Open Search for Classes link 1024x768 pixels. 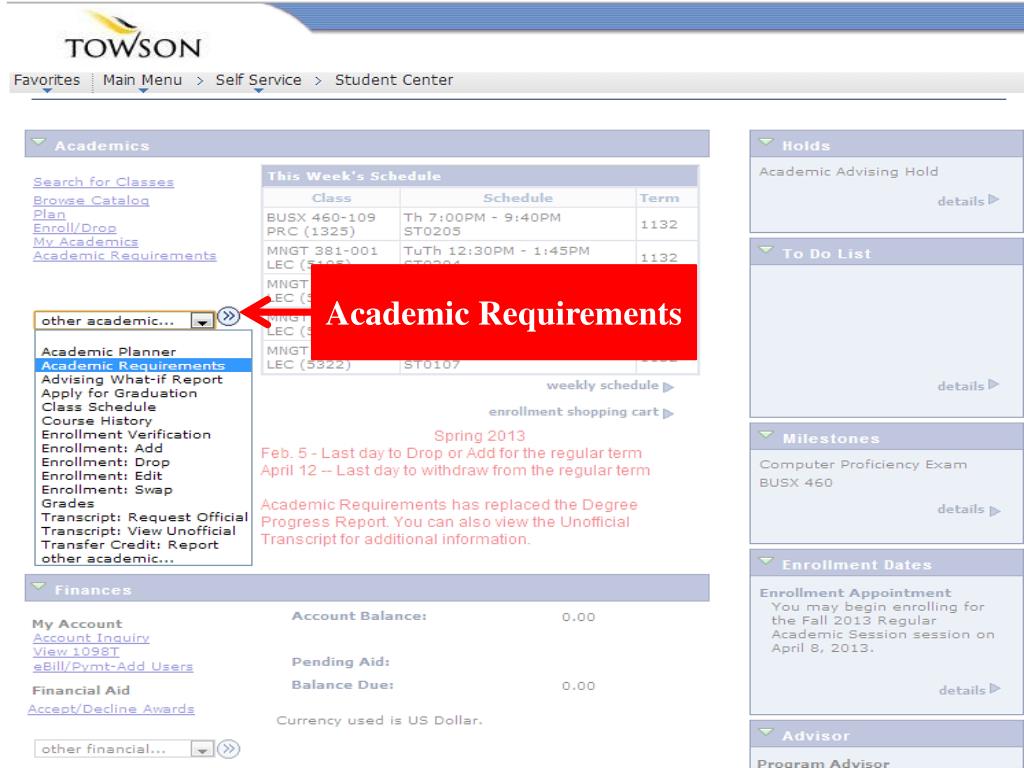coord(103,182)
